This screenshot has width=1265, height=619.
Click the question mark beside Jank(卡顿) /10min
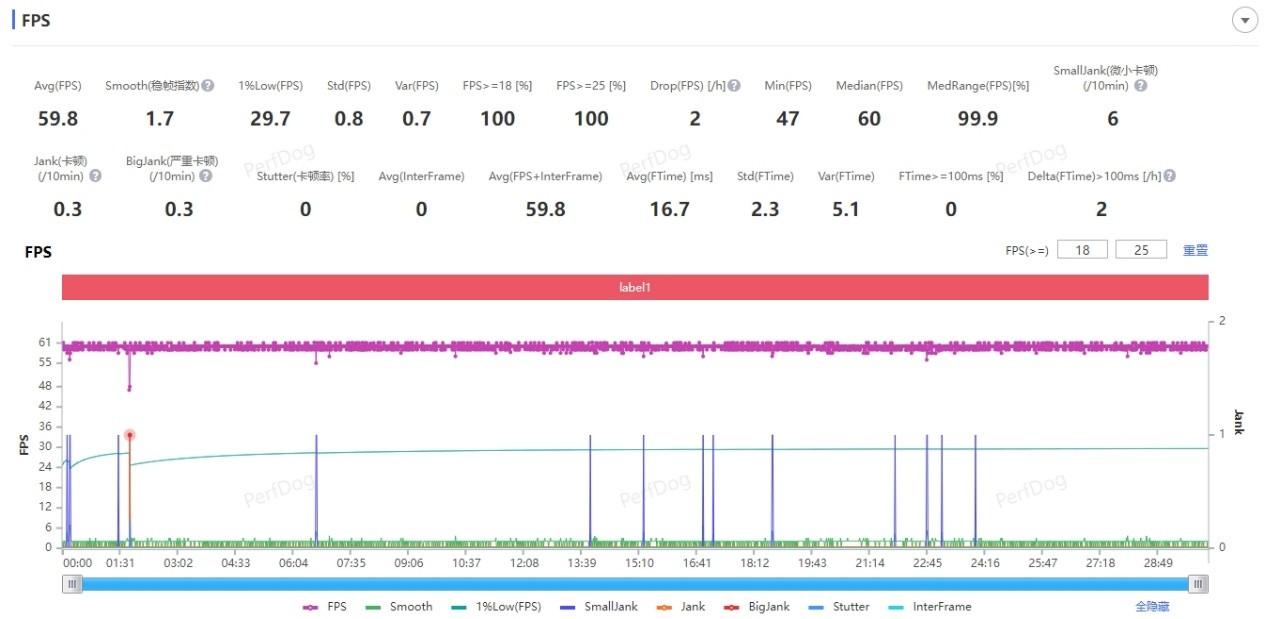(x=95, y=176)
